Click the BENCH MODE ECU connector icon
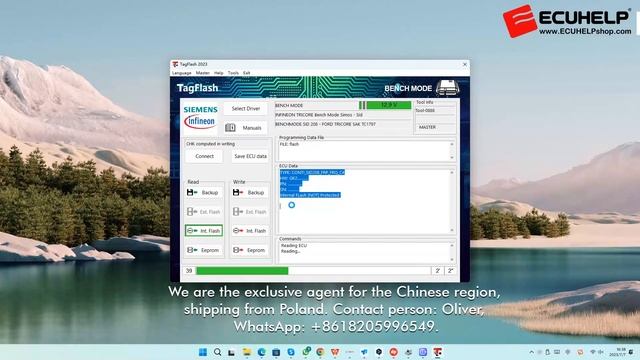Viewport: 640px width, 360px height. [x=448, y=87]
